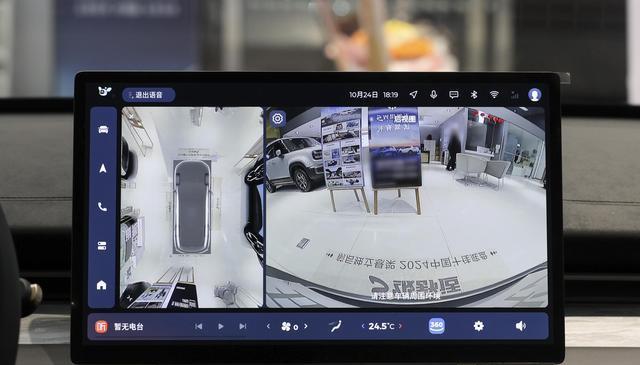Open the car settings icon in the sidebar

[x=103, y=130]
